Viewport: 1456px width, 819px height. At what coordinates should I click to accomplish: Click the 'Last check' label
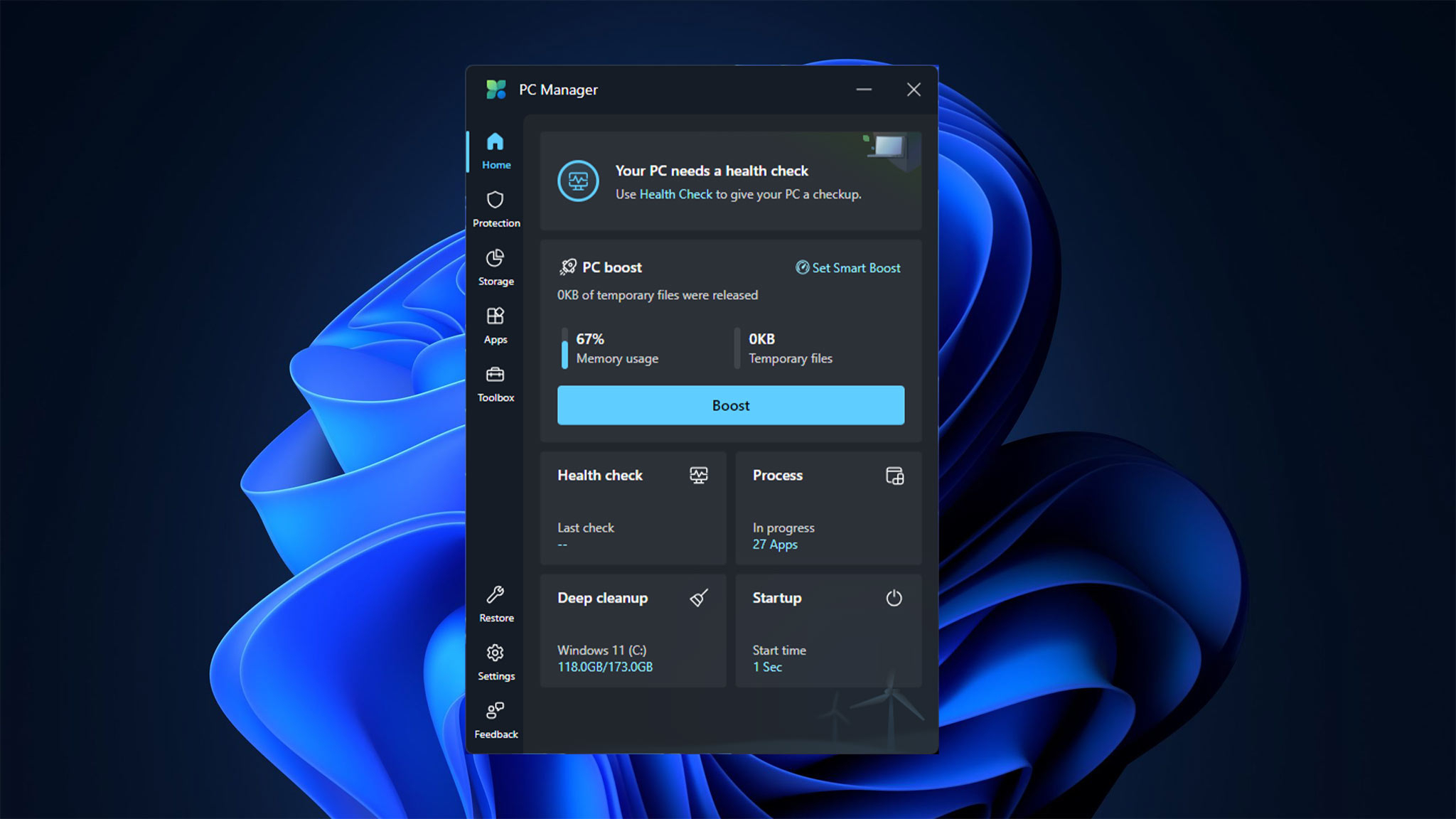[x=586, y=528]
